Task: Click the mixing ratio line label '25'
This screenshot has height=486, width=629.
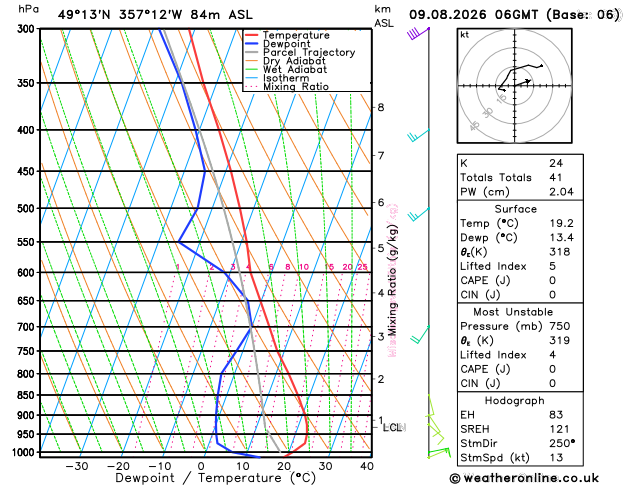Action: click(x=362, y=267)
